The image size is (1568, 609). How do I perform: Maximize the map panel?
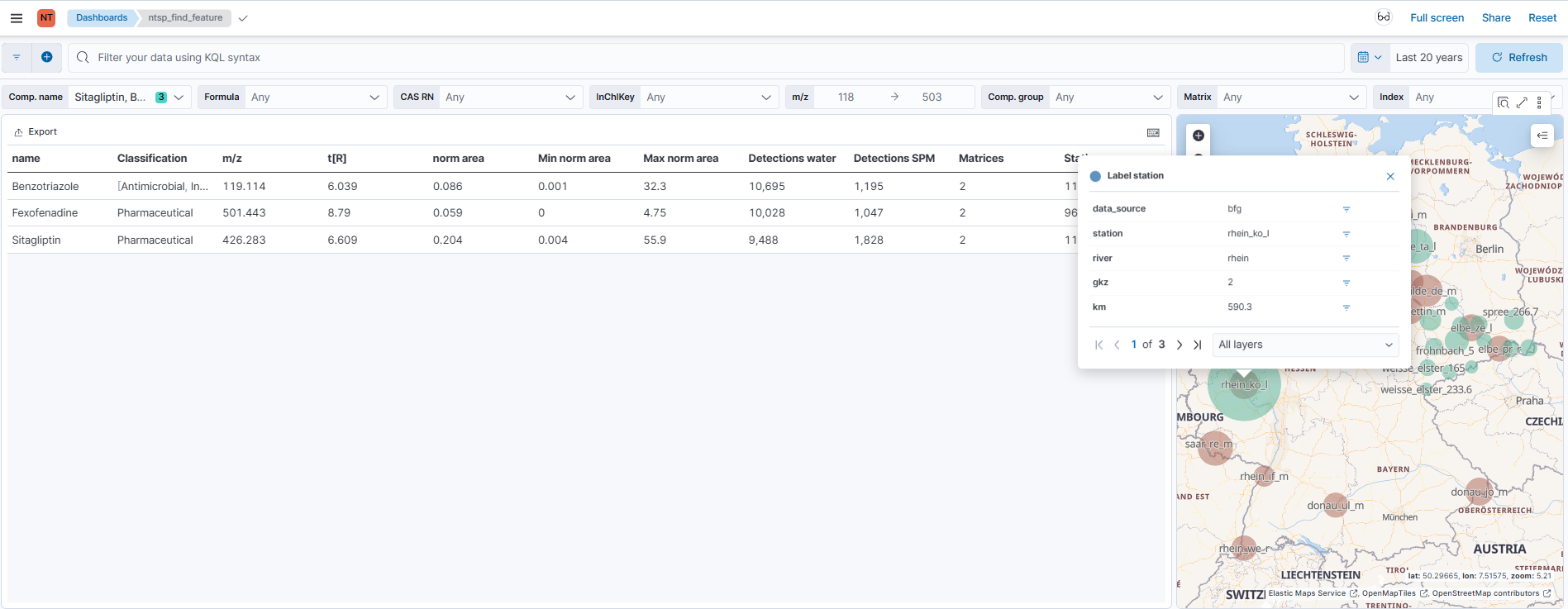pos(1522,102)
